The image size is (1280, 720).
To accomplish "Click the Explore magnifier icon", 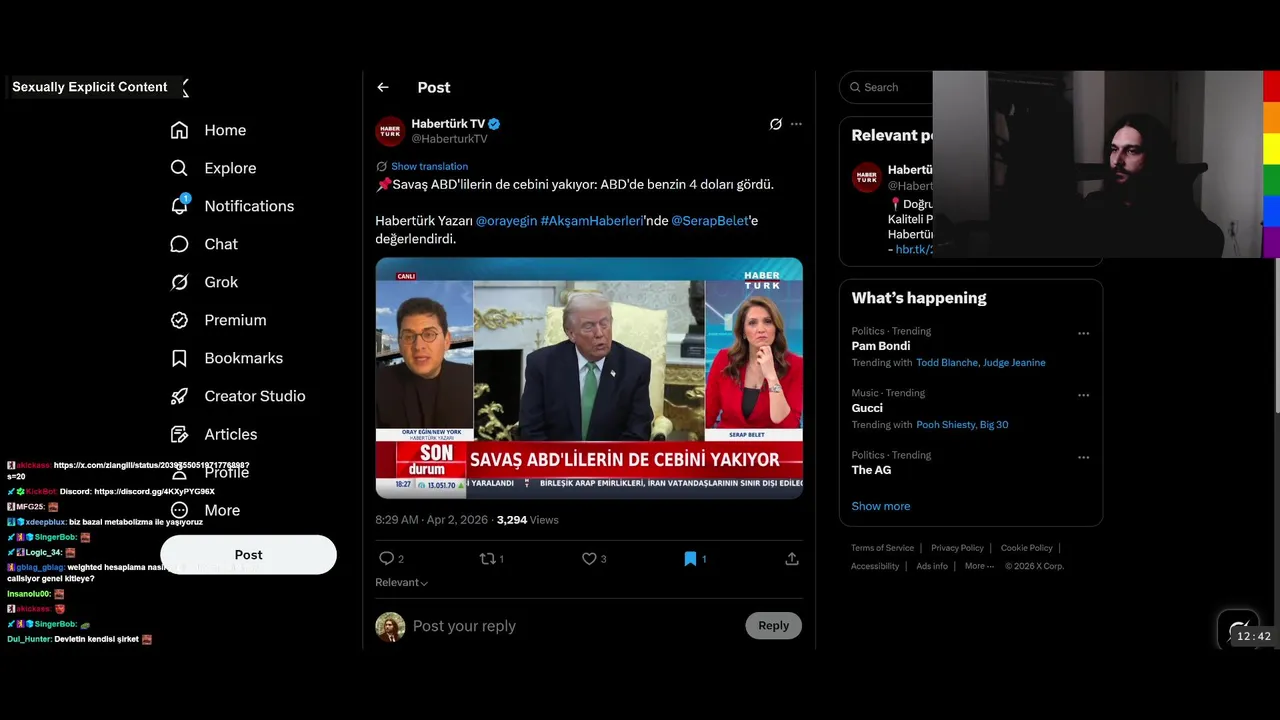I will [x=179, y=168].
